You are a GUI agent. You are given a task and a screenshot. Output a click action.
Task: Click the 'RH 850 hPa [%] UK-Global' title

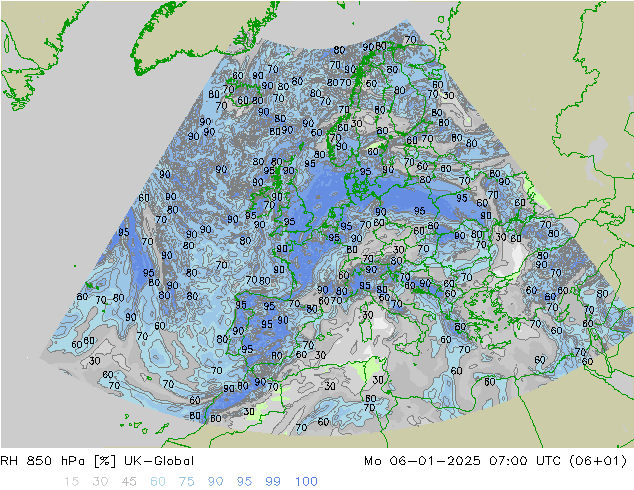(x=97, y=461)
